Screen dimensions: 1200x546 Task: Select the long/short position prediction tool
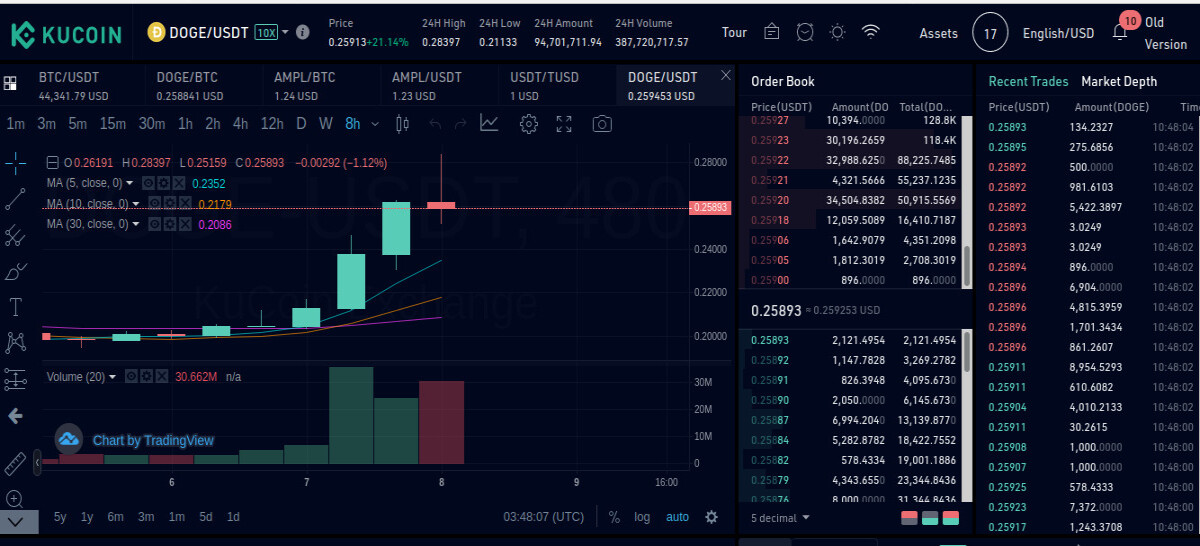15,379
